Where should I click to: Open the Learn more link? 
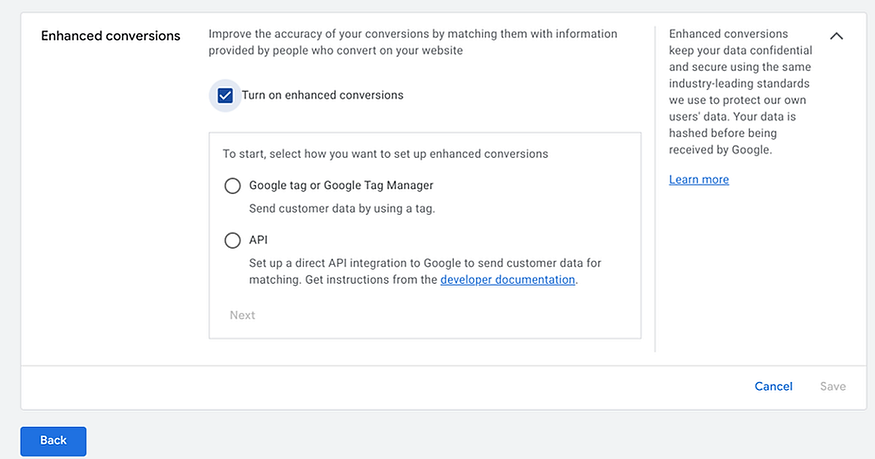click(698, 180)
